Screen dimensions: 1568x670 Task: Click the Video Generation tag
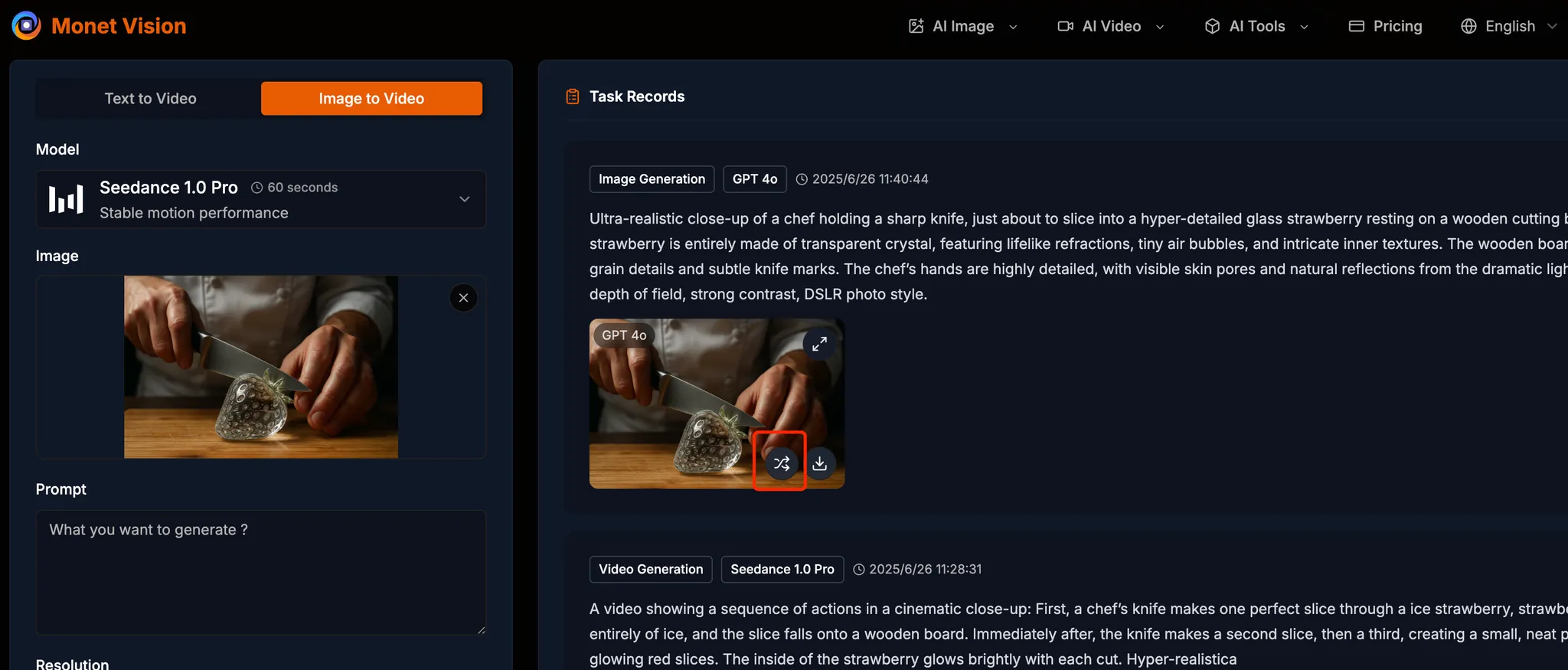[651, 570]
